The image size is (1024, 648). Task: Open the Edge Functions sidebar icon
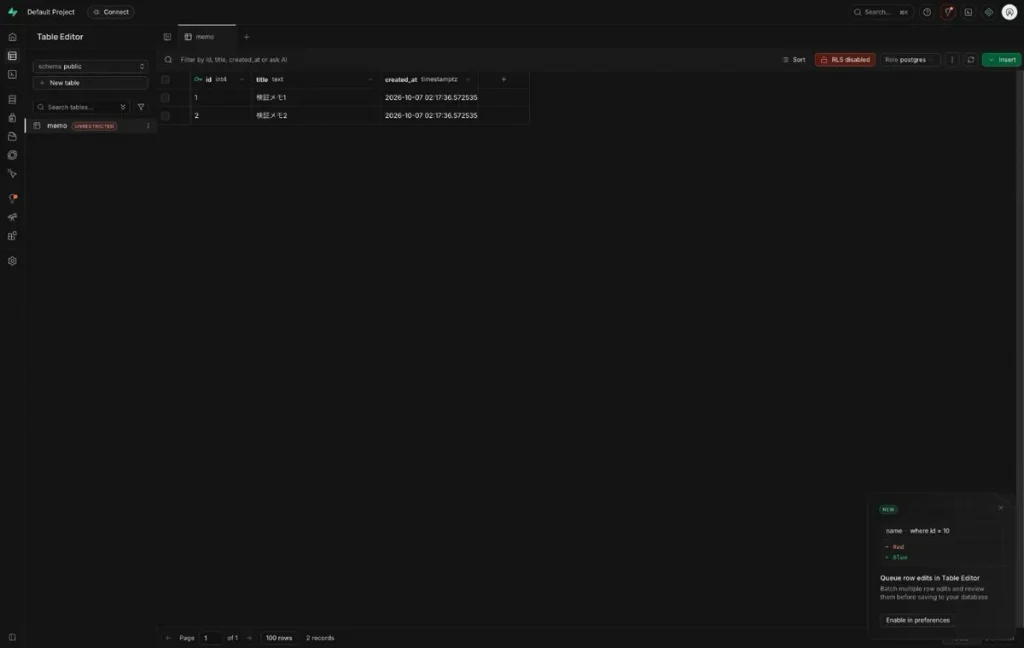(x=12, y=155)
